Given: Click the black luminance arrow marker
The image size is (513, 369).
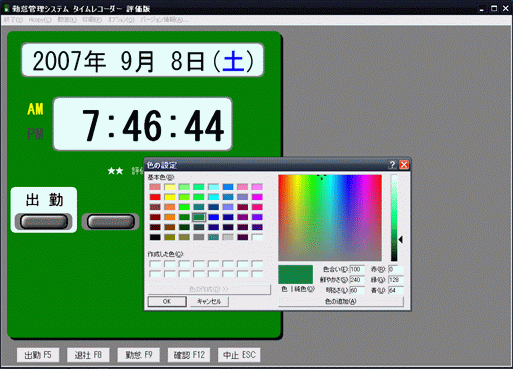Looking at the screenshot, I should pyautogui.click(x=401, y=239).
